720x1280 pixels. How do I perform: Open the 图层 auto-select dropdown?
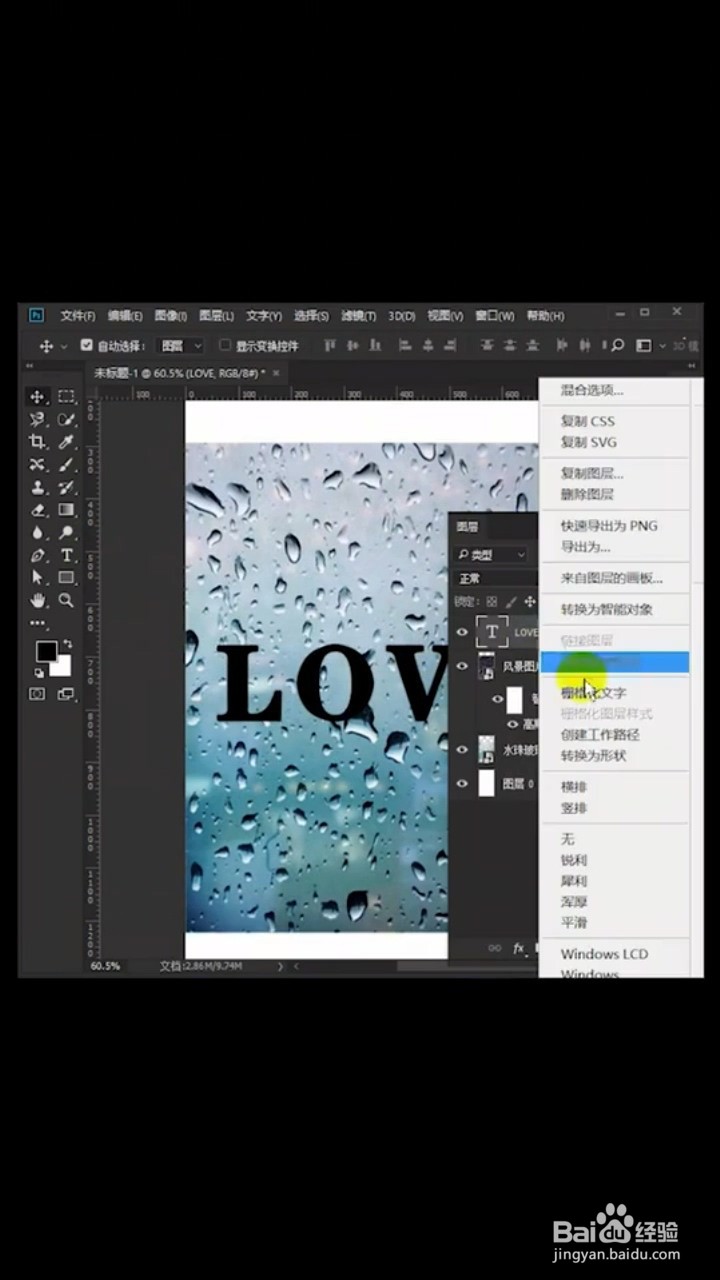click(182, 345)
